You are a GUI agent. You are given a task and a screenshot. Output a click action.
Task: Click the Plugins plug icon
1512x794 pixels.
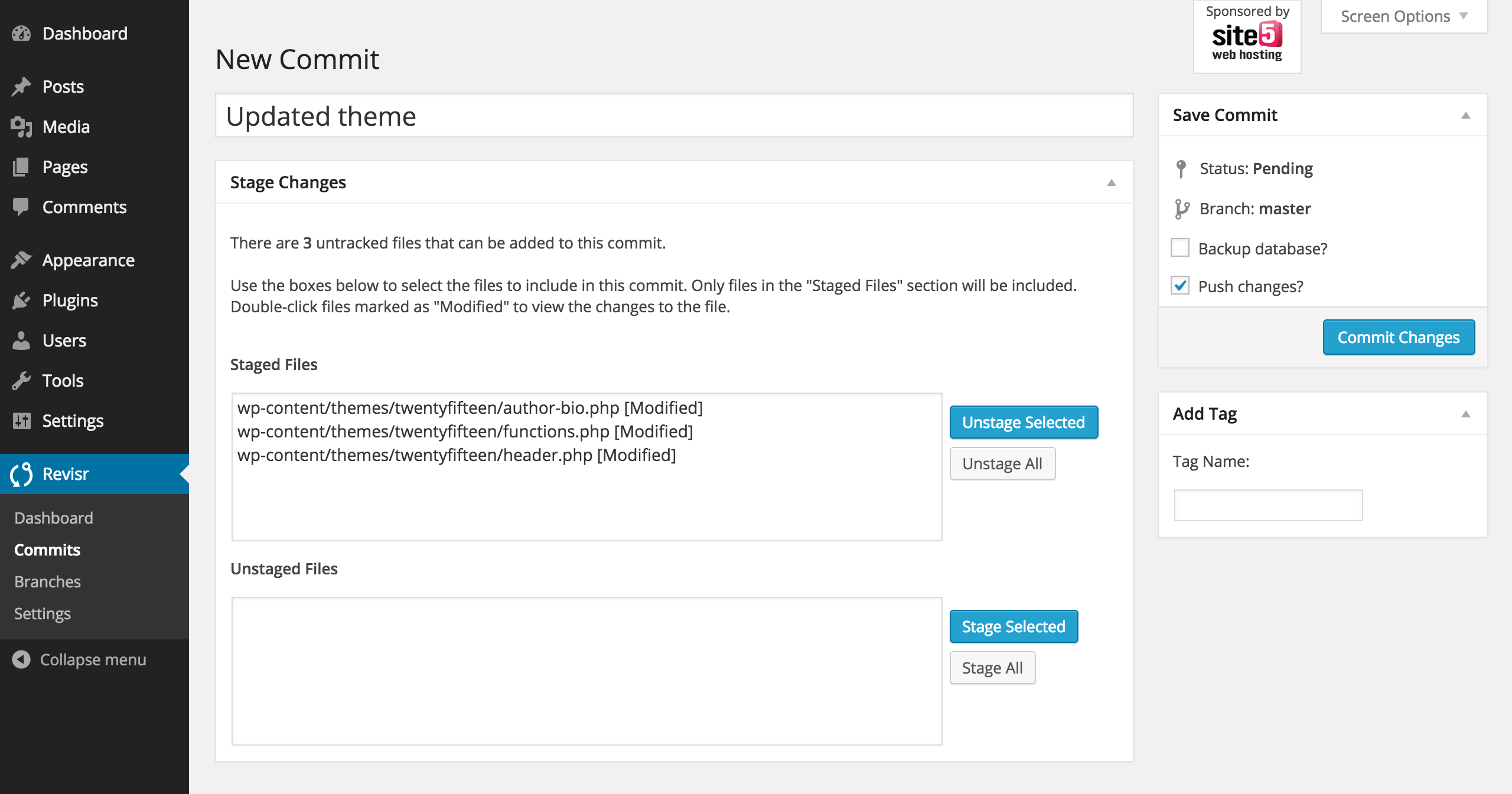(21, 300)
